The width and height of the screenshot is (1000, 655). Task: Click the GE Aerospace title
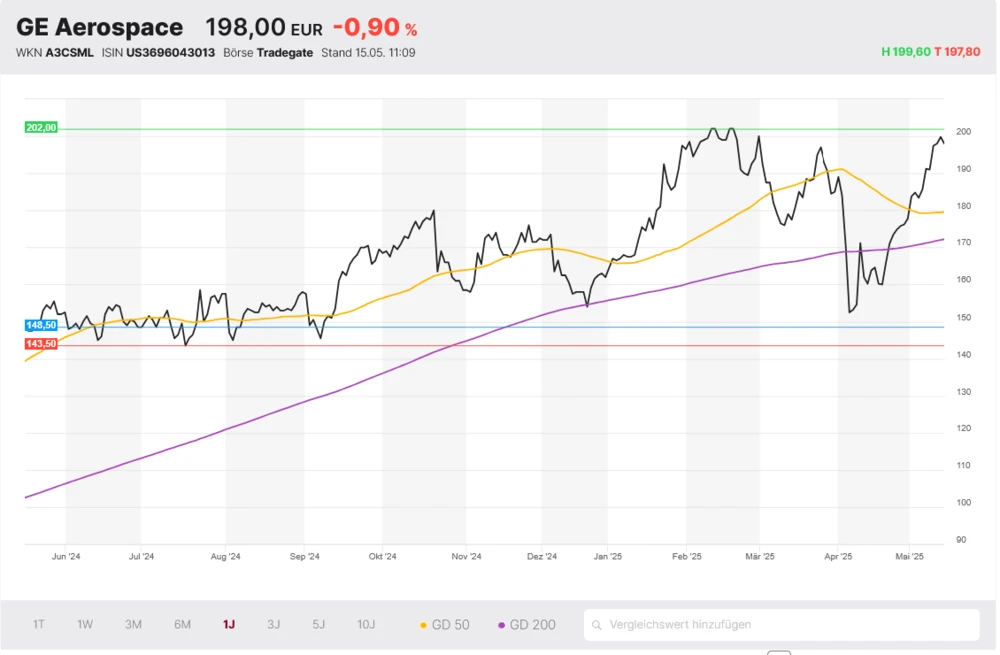[x=100, y=27]
